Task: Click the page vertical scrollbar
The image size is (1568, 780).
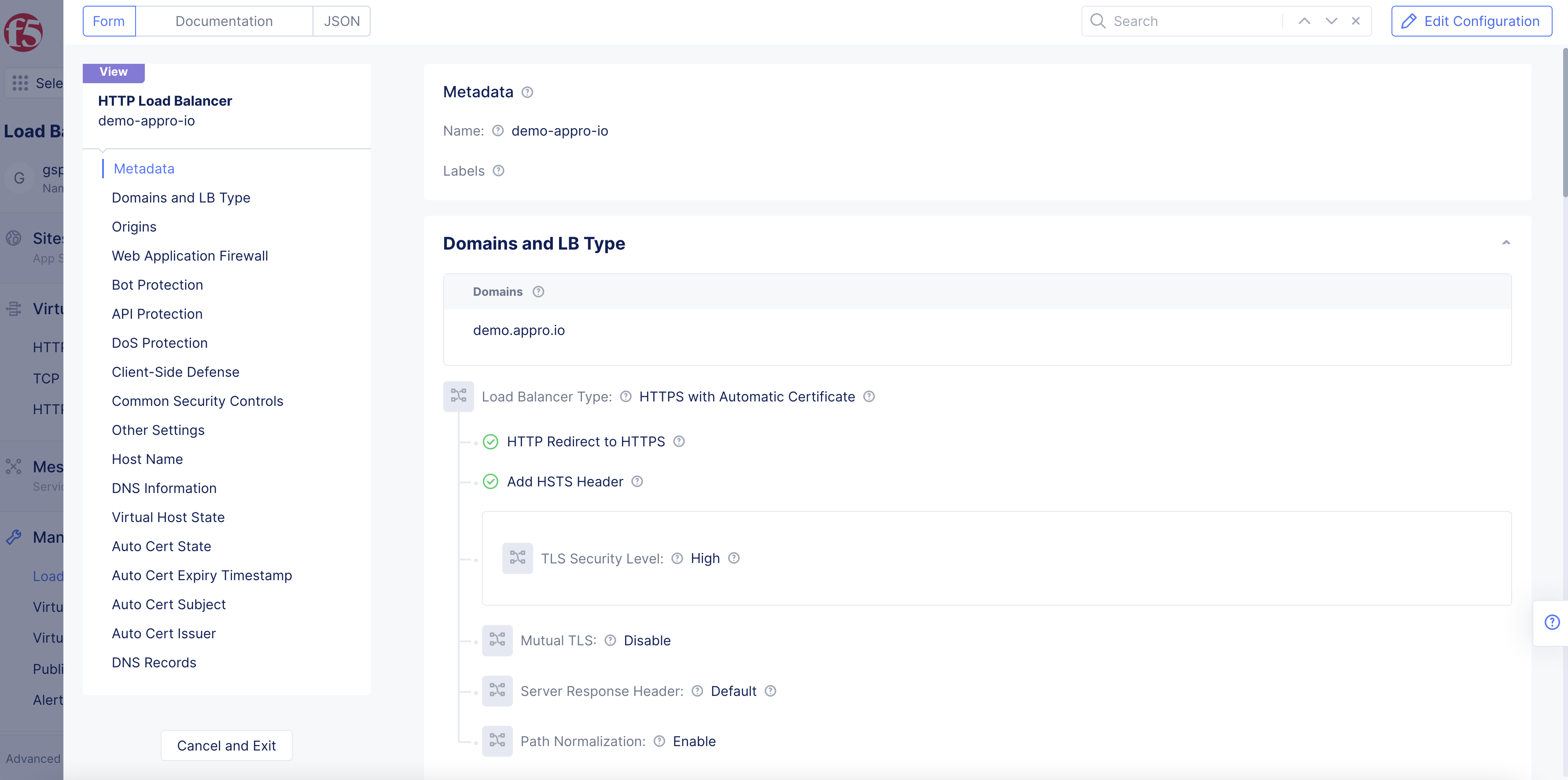Action: pos(1564,122)
